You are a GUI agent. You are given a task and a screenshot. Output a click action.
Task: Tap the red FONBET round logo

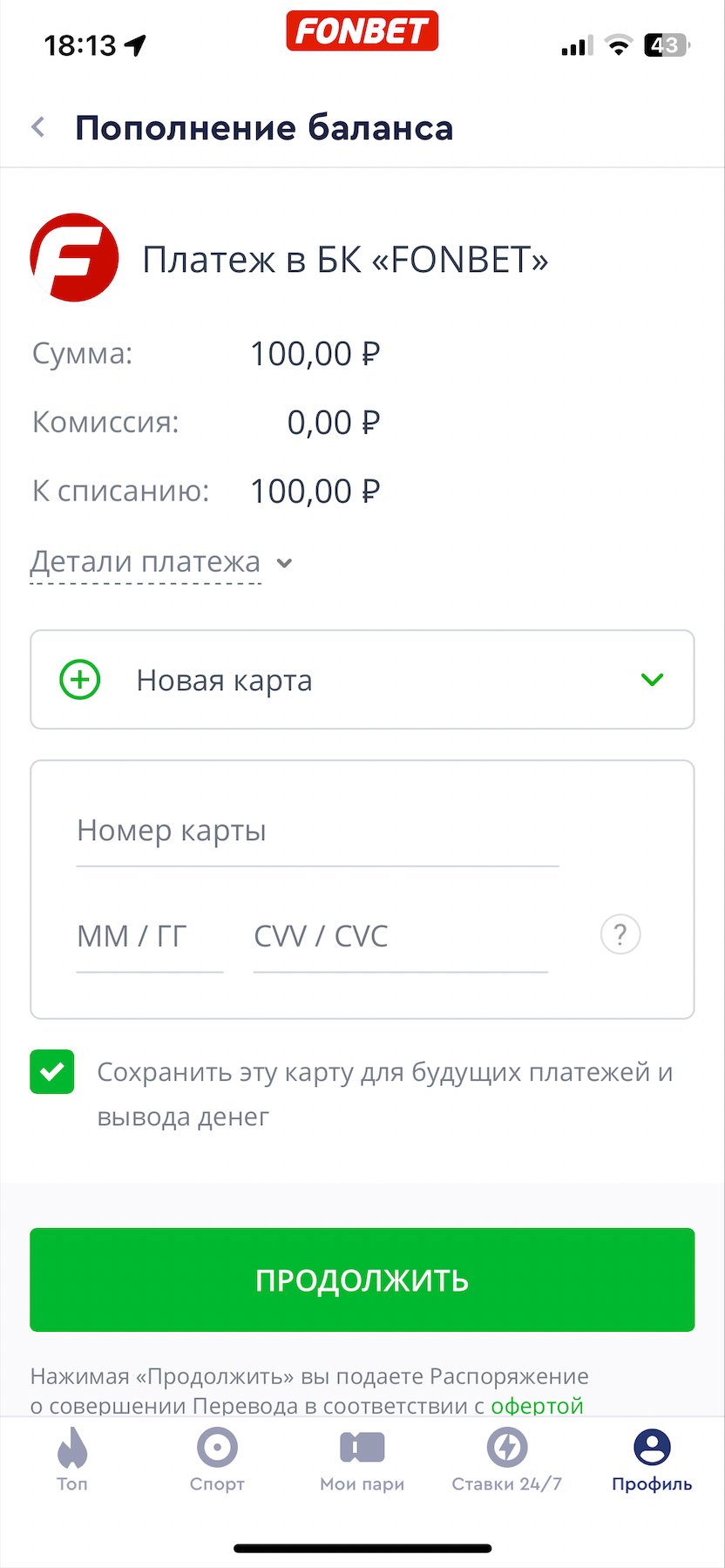pos(74,258)
